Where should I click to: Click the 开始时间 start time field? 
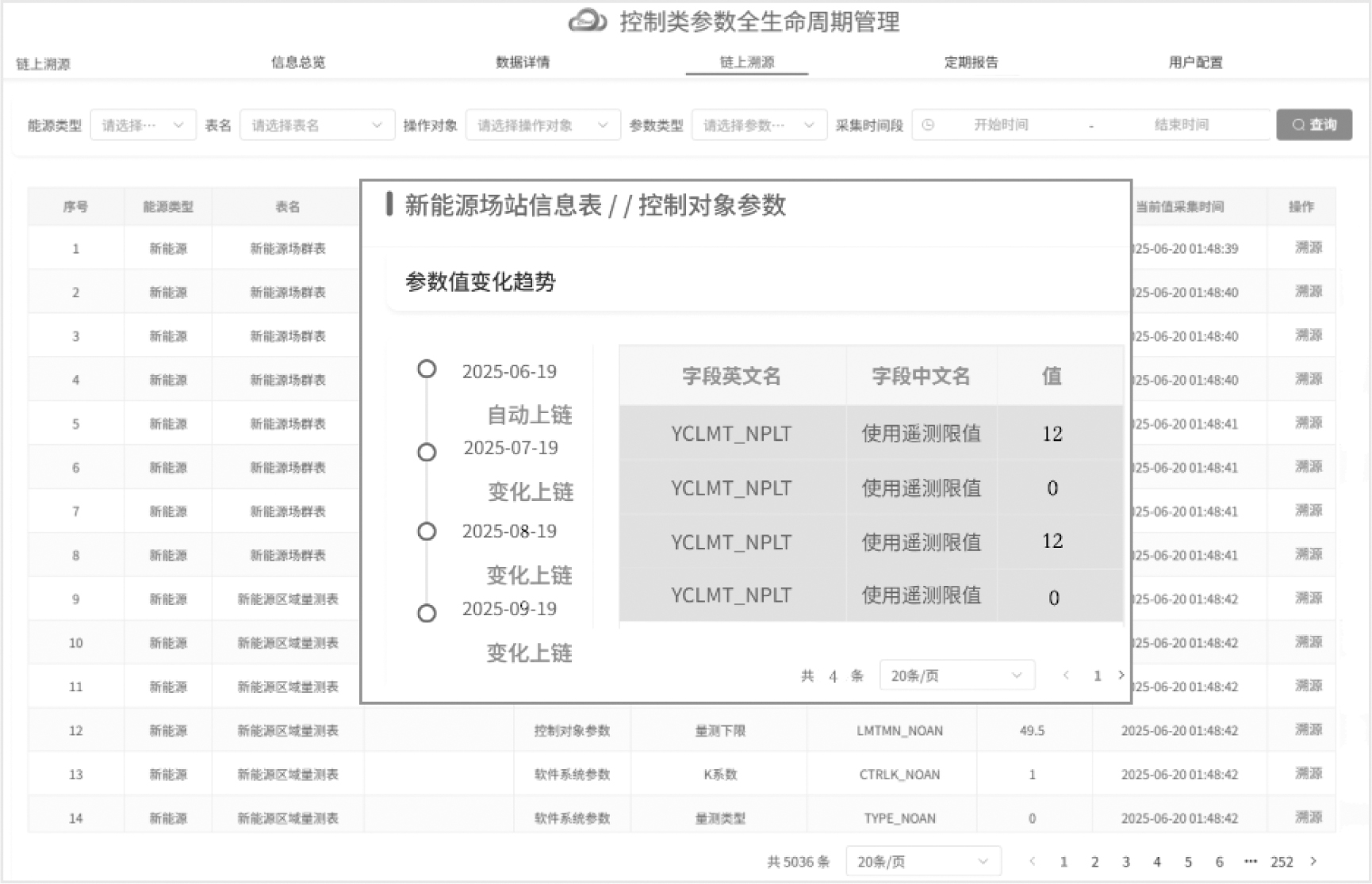[x=1001, y=125]
